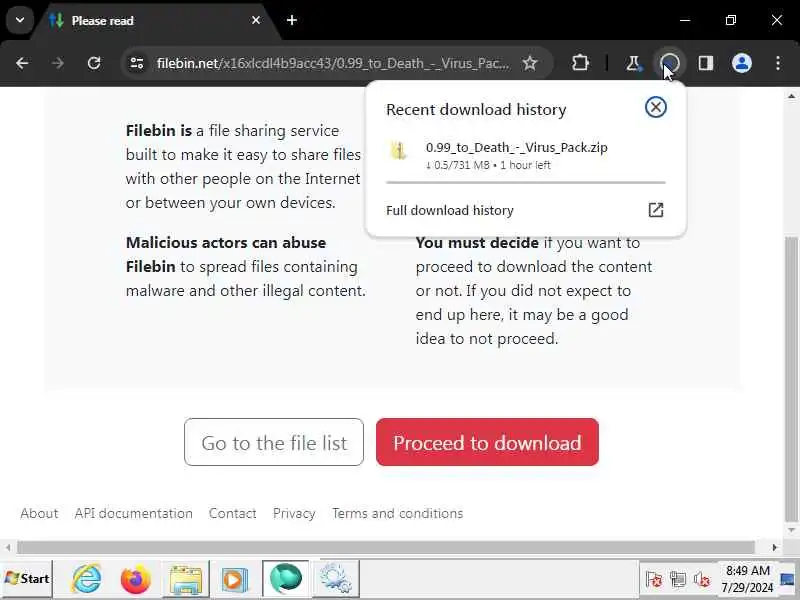Click the muted volume tray icon
The image size is (800, 600).
click(702, 579)
